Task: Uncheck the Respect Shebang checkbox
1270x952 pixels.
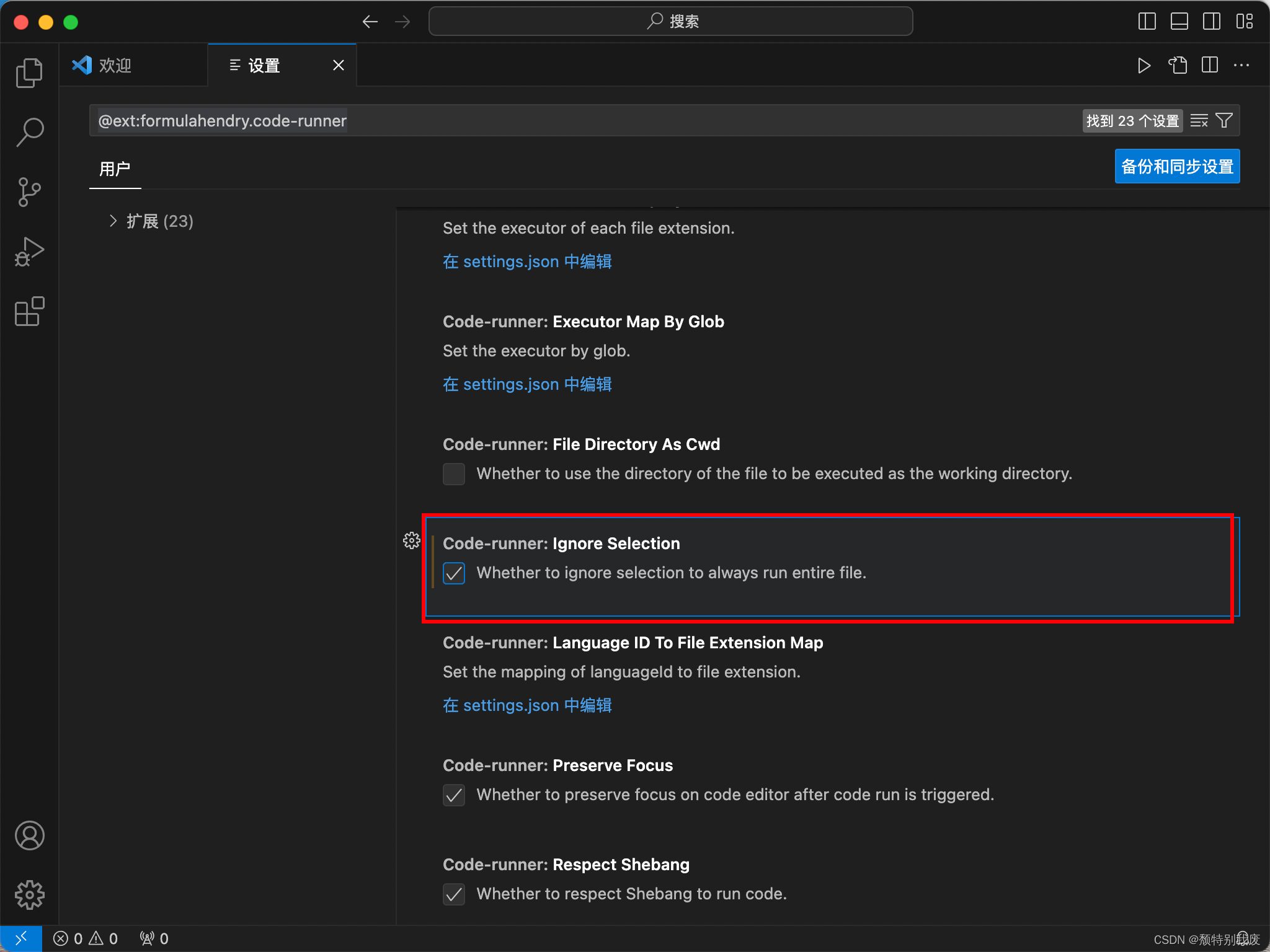Action: click(454, 894)
